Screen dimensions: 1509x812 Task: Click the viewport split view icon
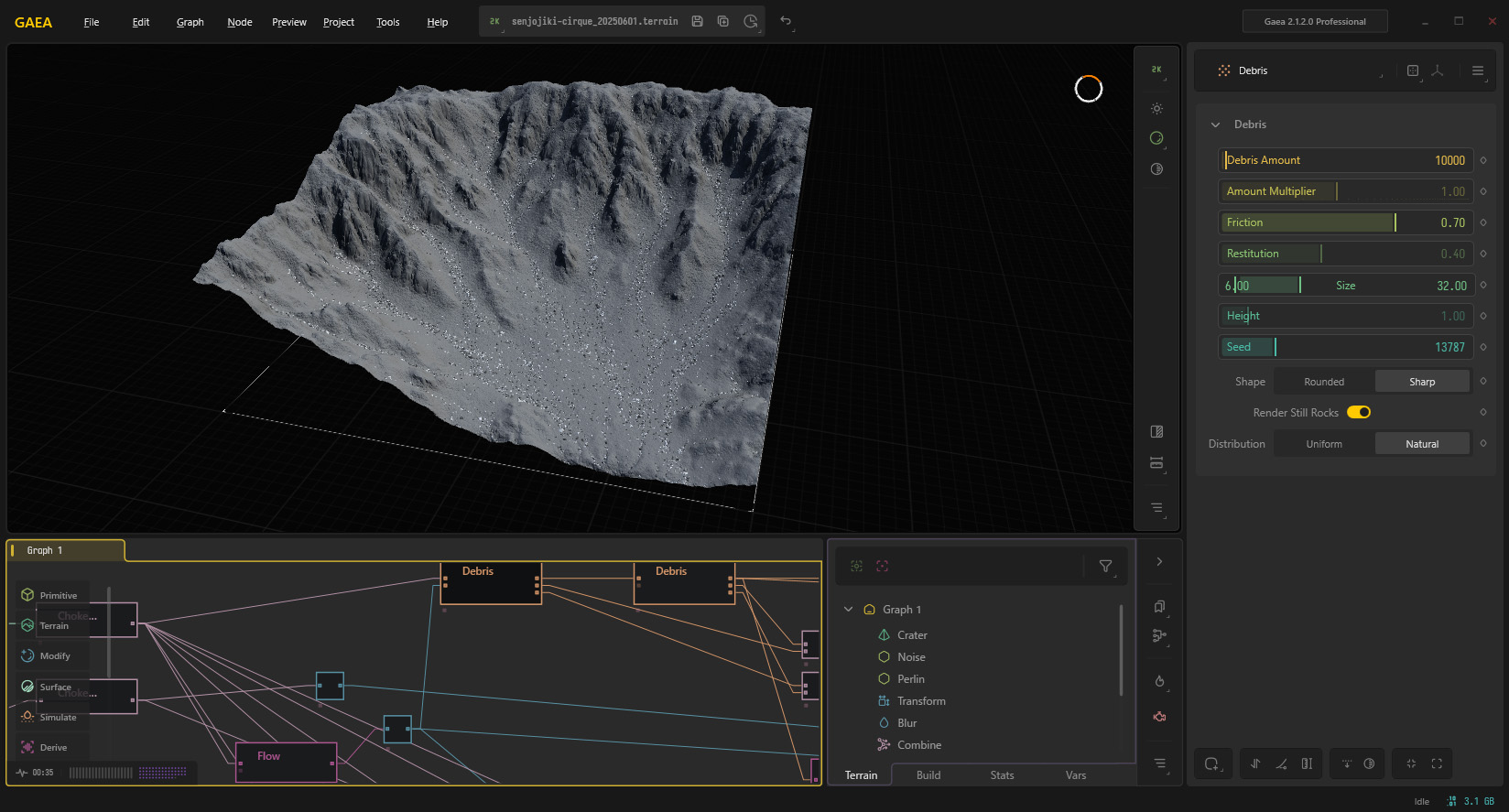tap(1157, 431)
